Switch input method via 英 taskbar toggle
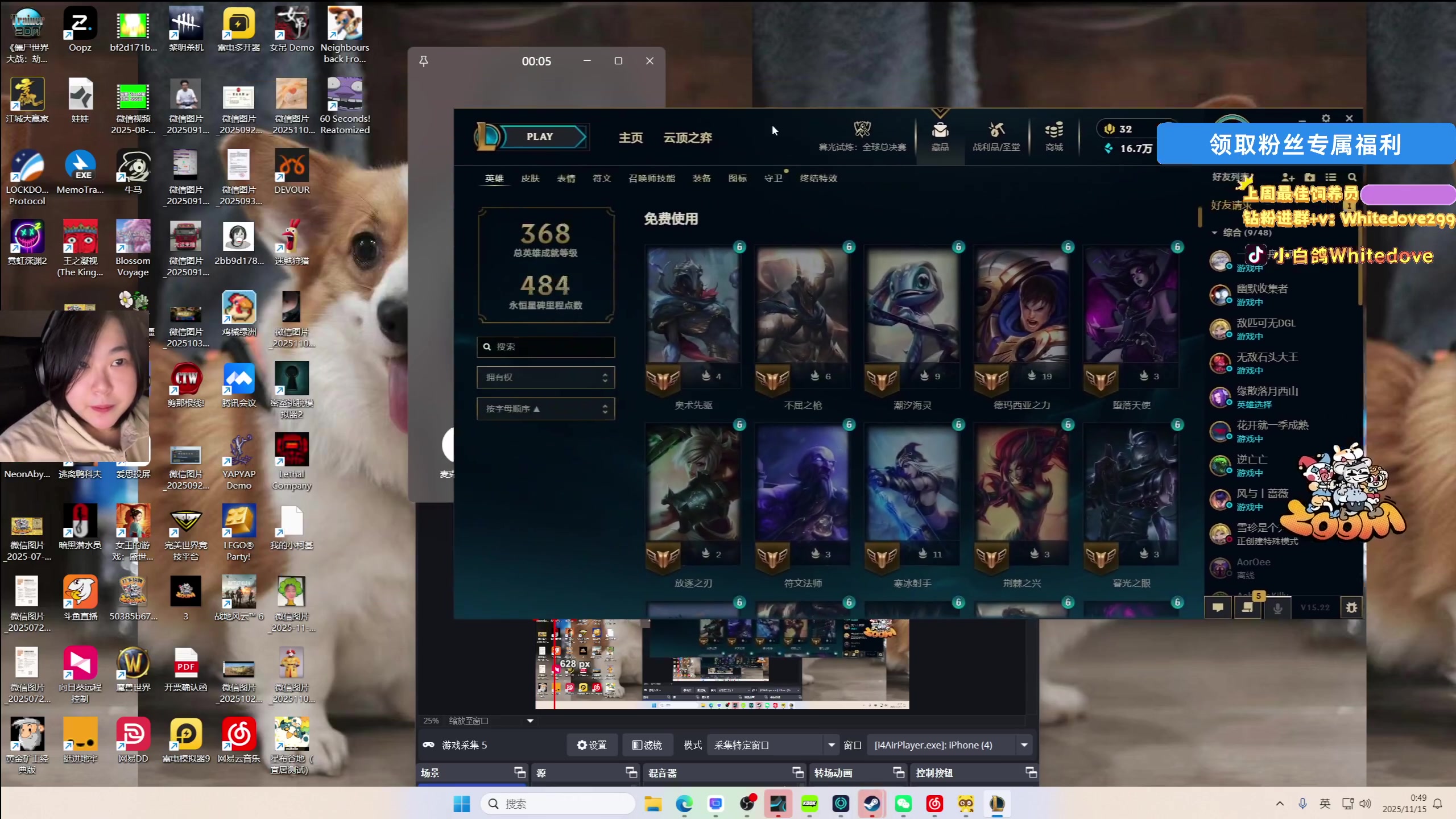The height and width of the screenshot is (819, 1456). (x=1325, y=804)
